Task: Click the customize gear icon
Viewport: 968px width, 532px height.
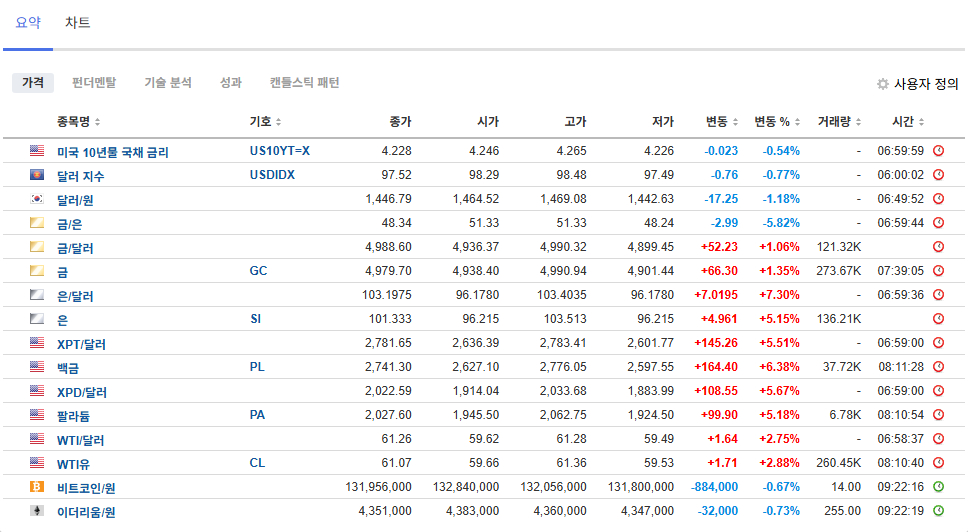Action: (882, 84)
